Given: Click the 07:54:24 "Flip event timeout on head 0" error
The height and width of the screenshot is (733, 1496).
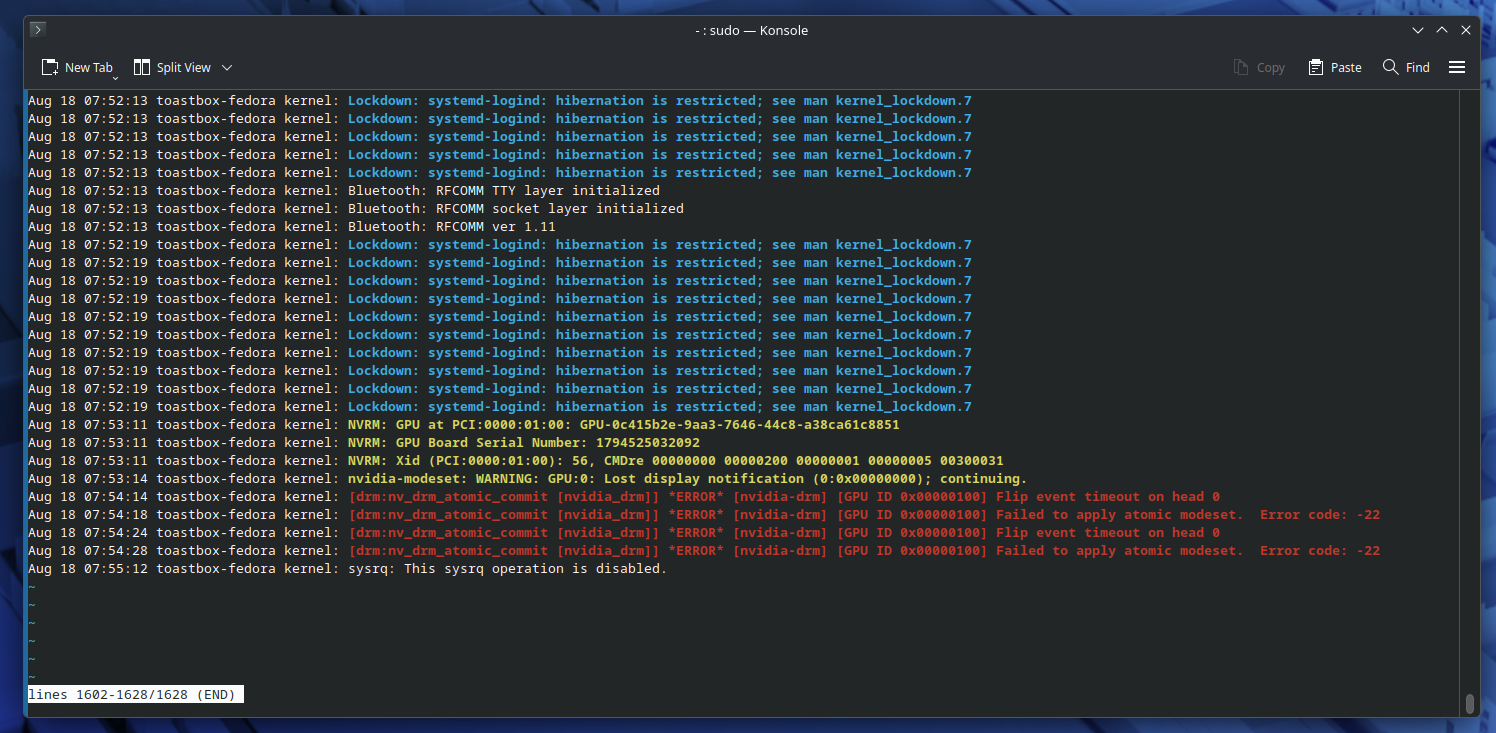Looking at the screenshot, I should point(624,533).
